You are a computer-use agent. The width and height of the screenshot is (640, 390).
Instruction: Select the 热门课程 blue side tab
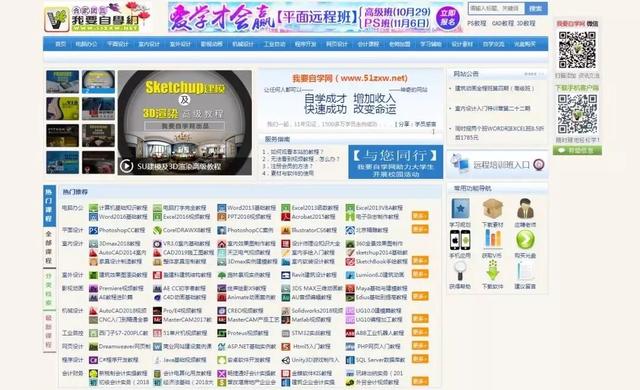(49, 205)
